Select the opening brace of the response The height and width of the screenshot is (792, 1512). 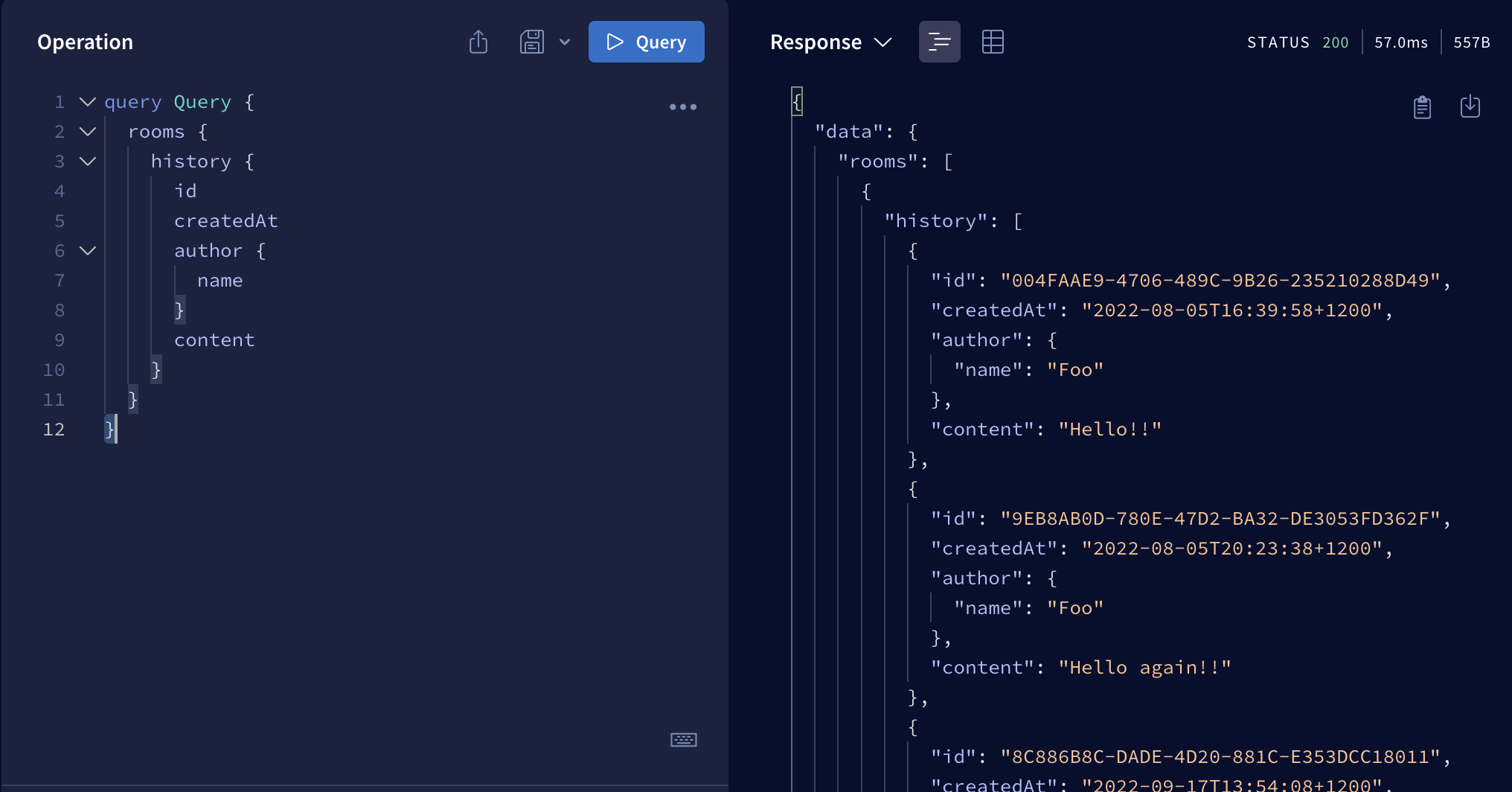[x=797, y=101]
